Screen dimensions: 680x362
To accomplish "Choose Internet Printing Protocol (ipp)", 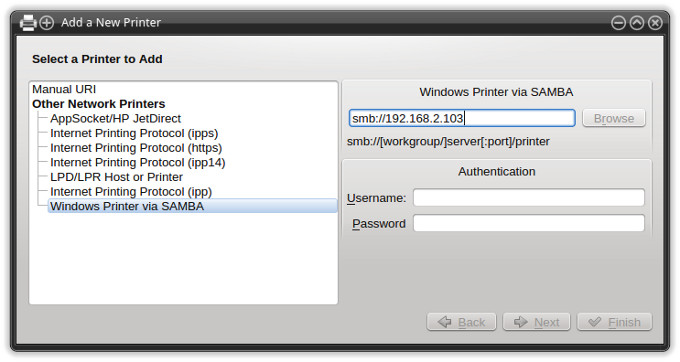I will click(131, 192).
